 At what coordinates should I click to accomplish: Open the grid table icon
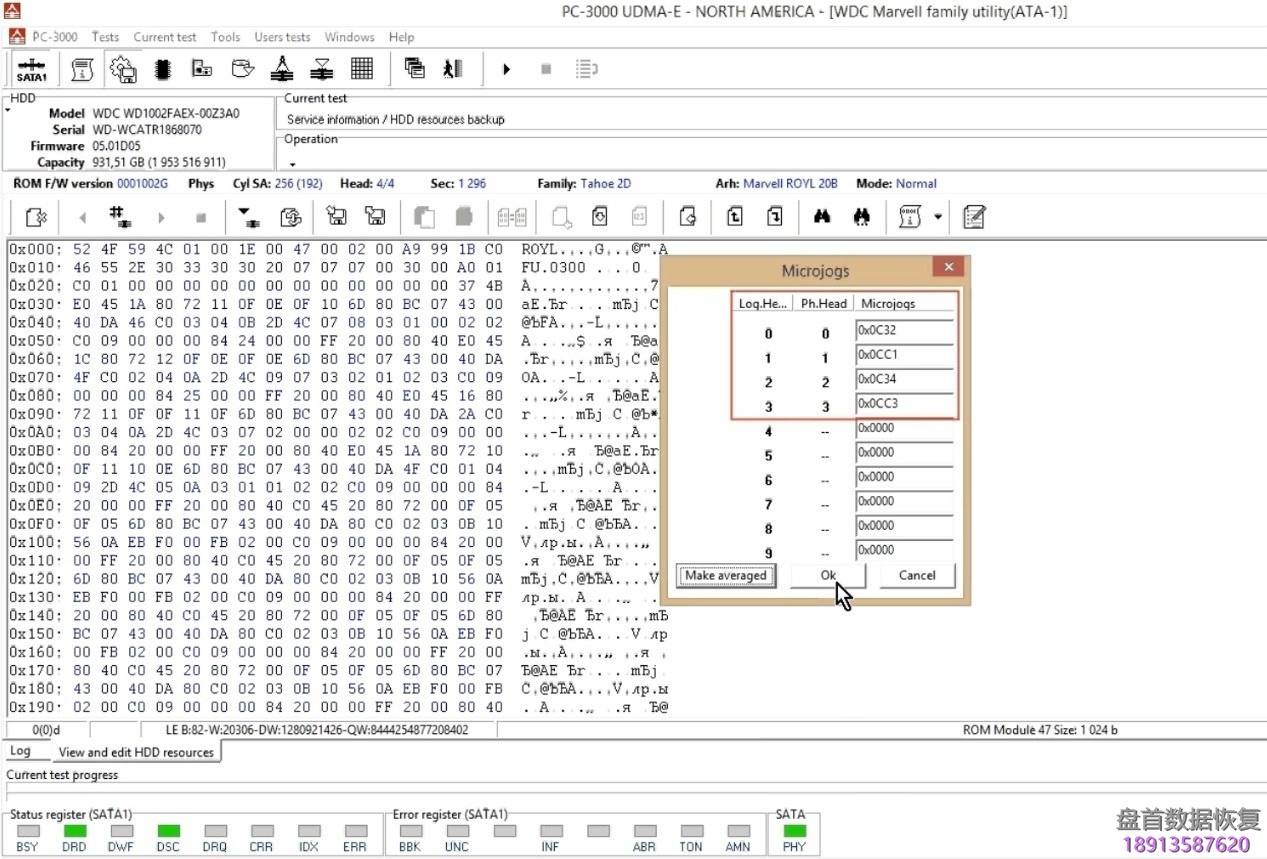362,69
